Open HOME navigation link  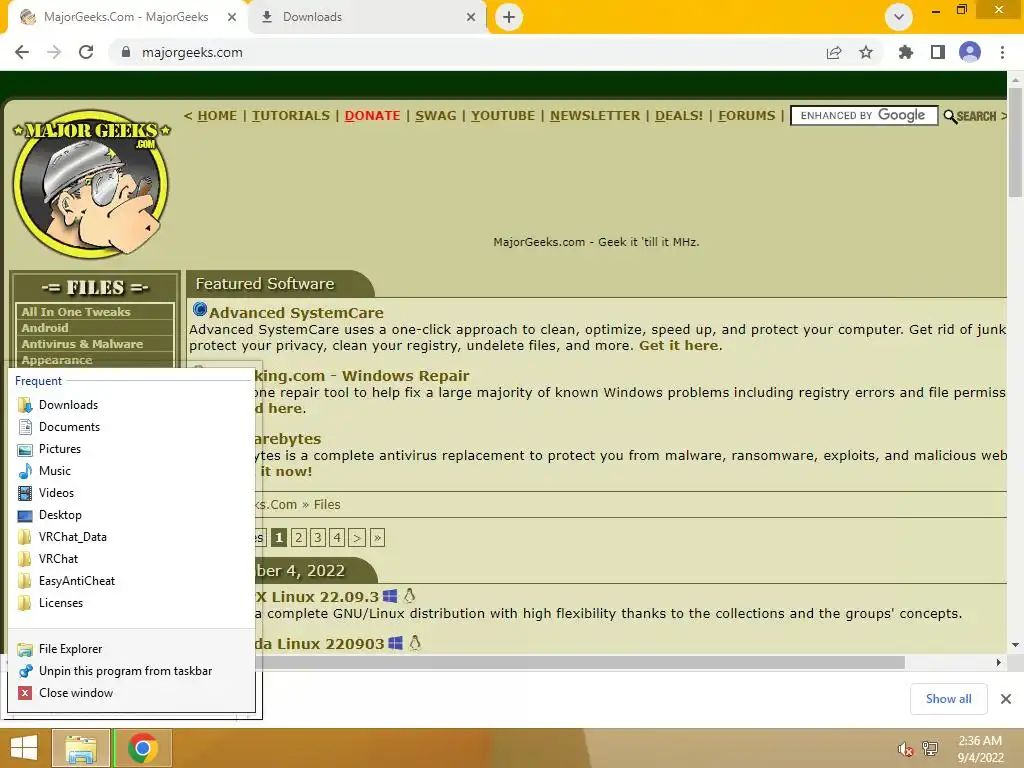pyautogui.click(x=217, y=116)
